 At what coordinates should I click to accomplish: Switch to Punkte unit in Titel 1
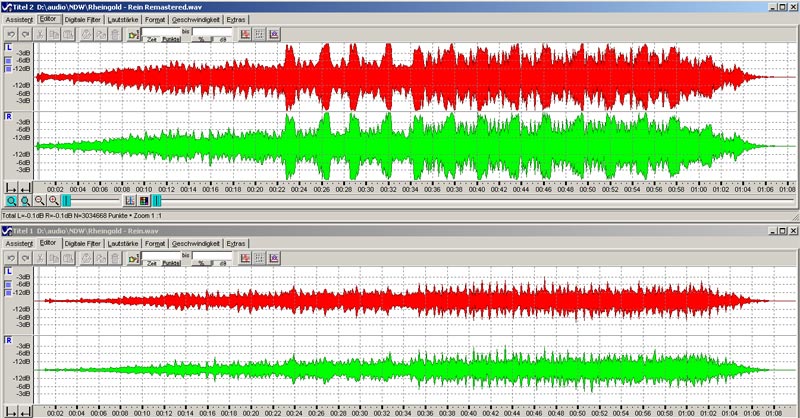point(171,263)
